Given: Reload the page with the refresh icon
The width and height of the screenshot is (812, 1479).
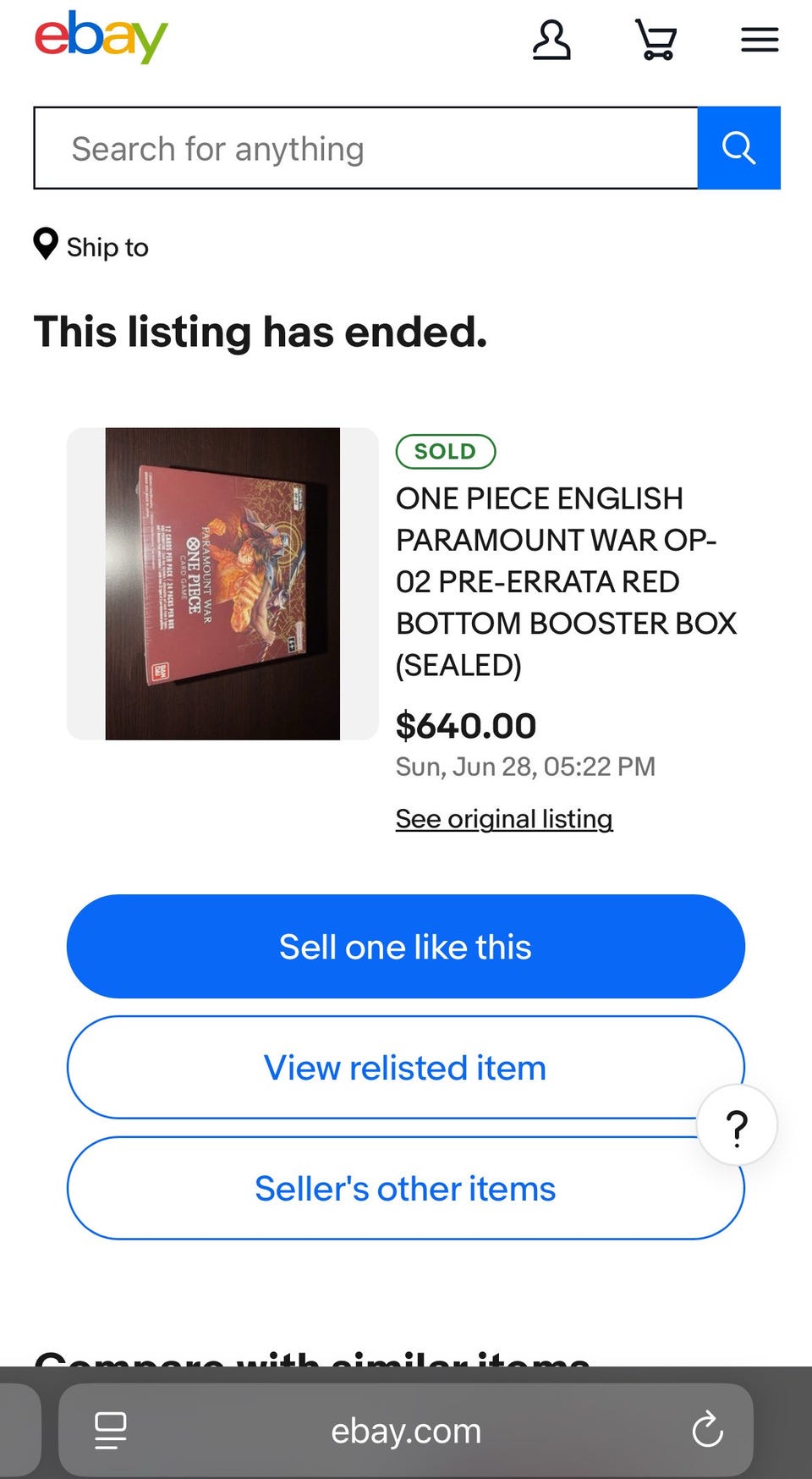Looking at the screenshot, I should click(707, 1430).
